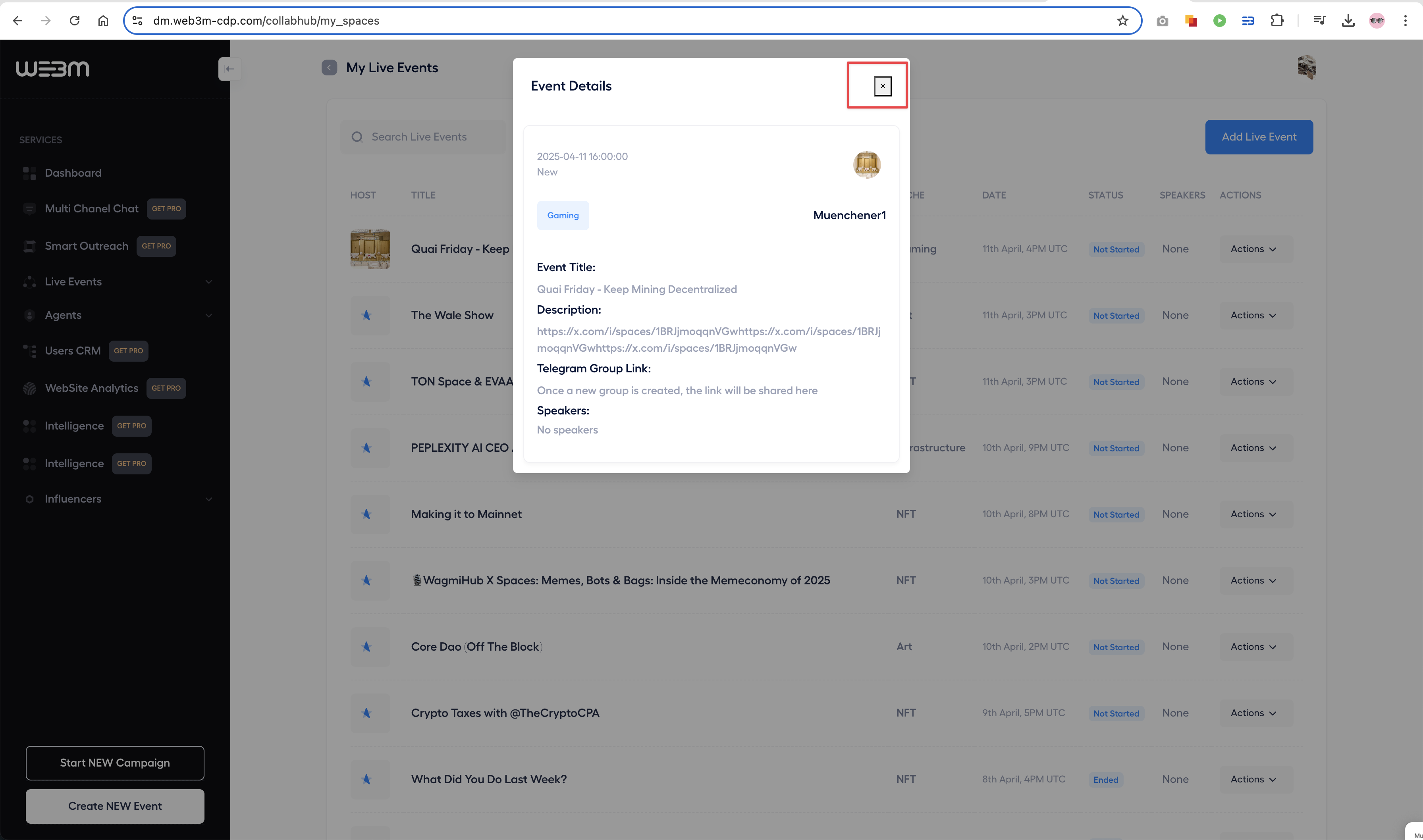Click the back chevron beside My Live Events

pyautogui.click(x=329, y=68)
